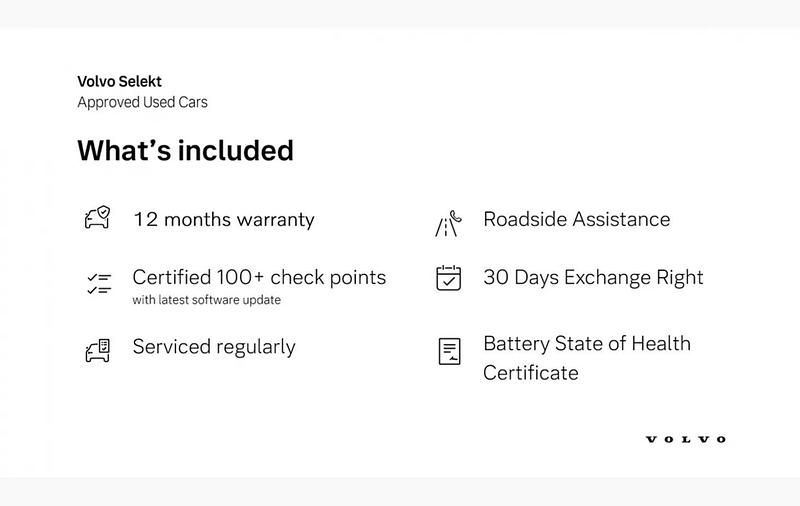Click the What's included heading
The width and height of the screenshot is (800, 506).
click(185, 150)
